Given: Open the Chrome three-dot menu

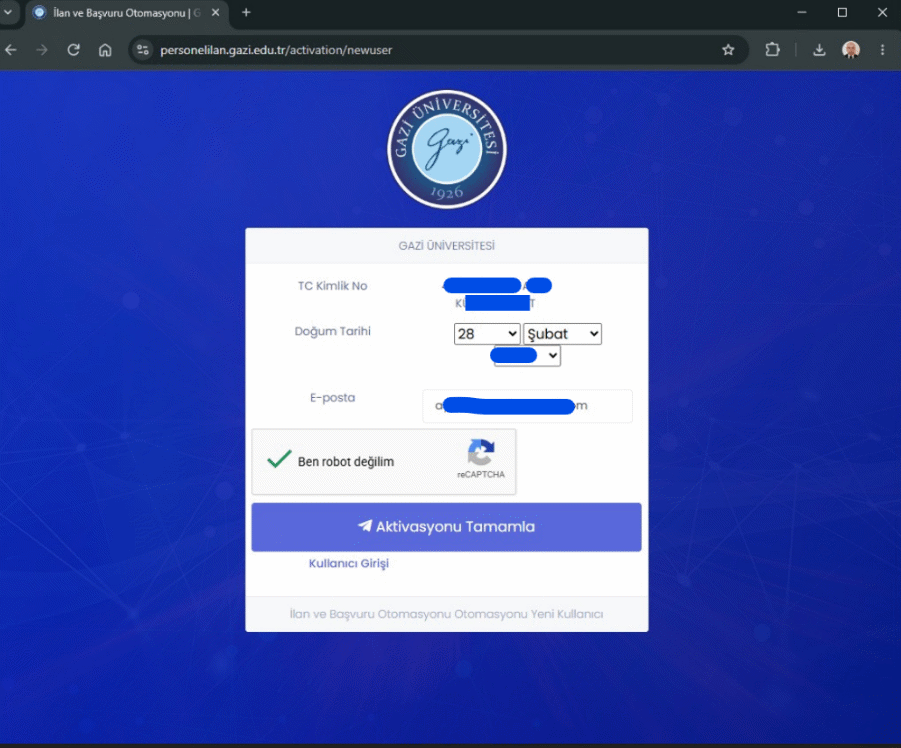Looking at the screenshot, I should [883, 50].
